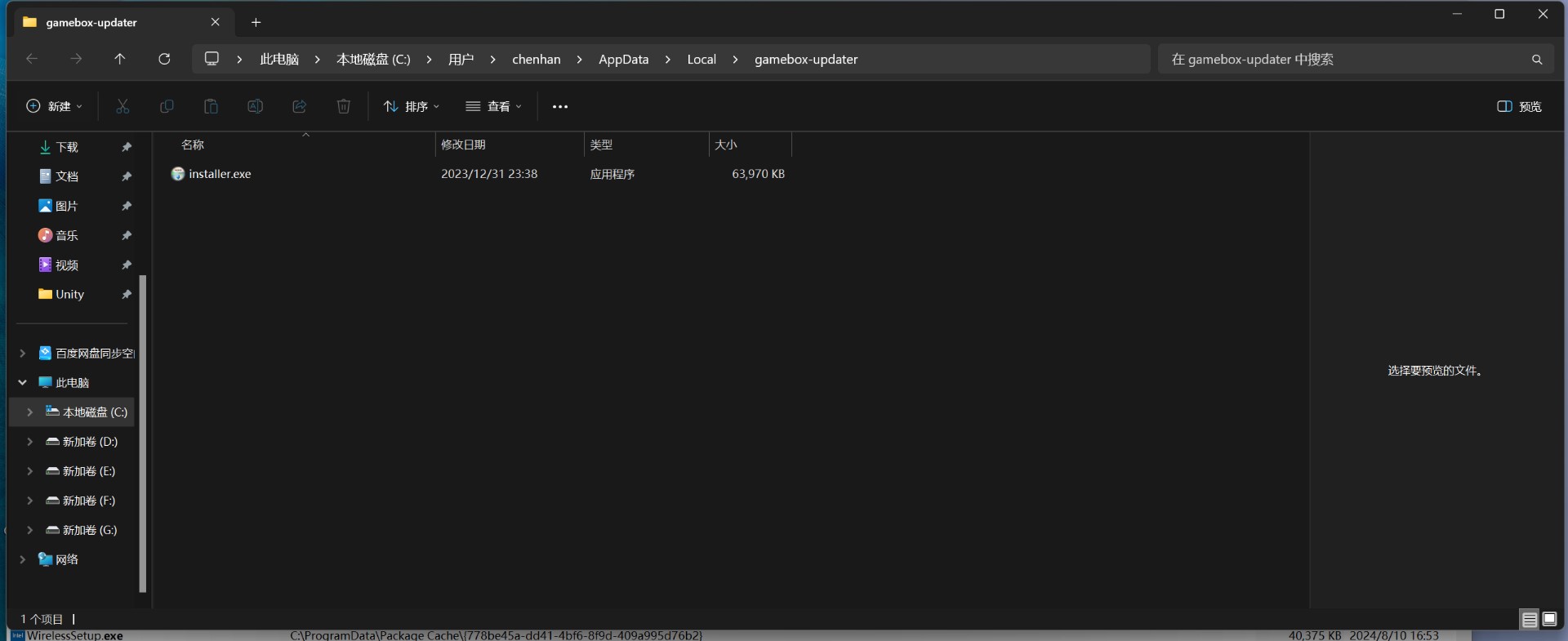Sort by 大小 column header
Screen dimensions: 1568x641
tap(750, 145)
